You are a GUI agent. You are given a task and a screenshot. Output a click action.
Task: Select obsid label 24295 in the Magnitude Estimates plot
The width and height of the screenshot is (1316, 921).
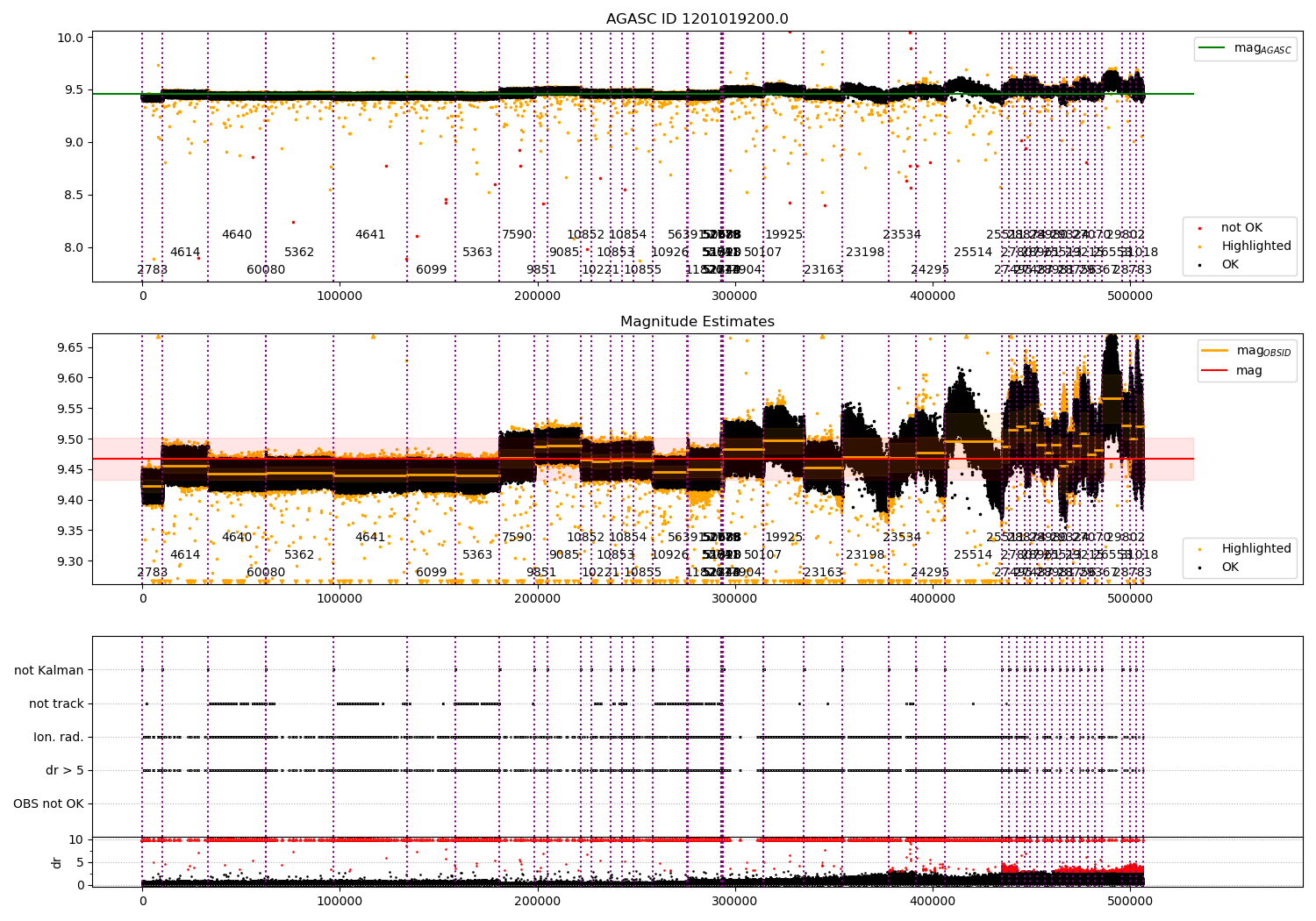click(x=930, y=573)
